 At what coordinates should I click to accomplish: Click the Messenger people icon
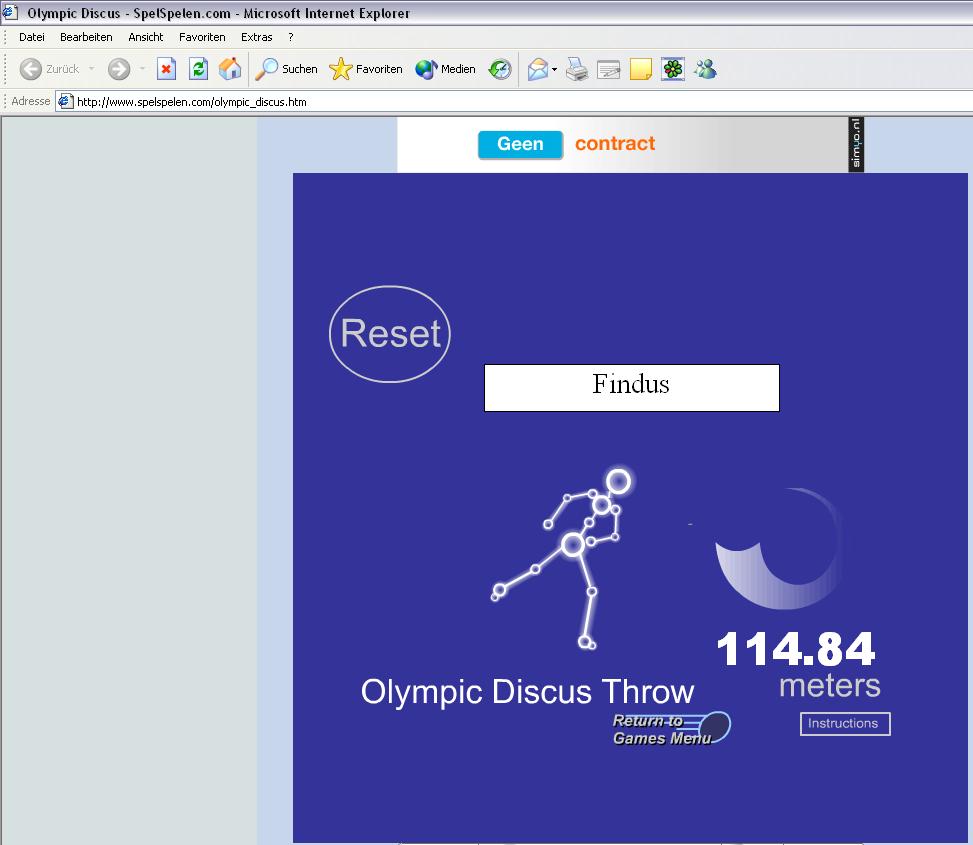coord(706,69)
